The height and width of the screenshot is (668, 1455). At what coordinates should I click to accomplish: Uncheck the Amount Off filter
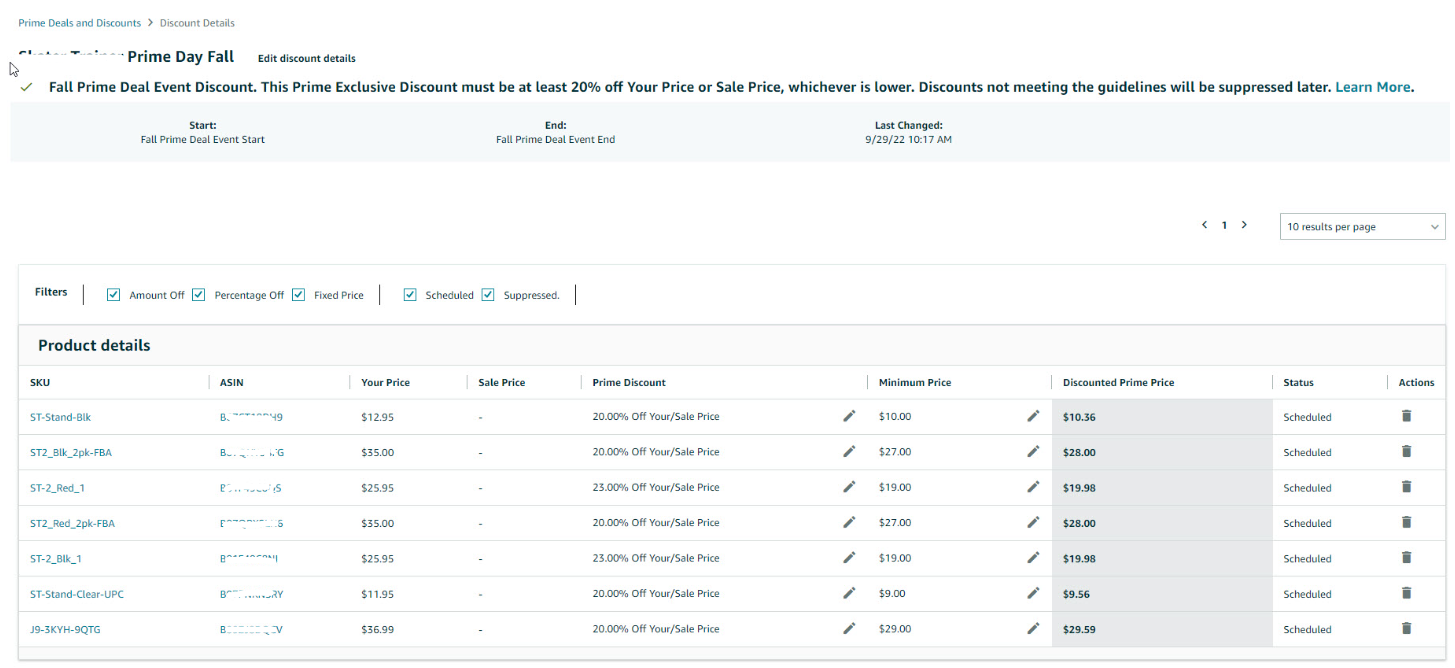click(x=114, y=295)
